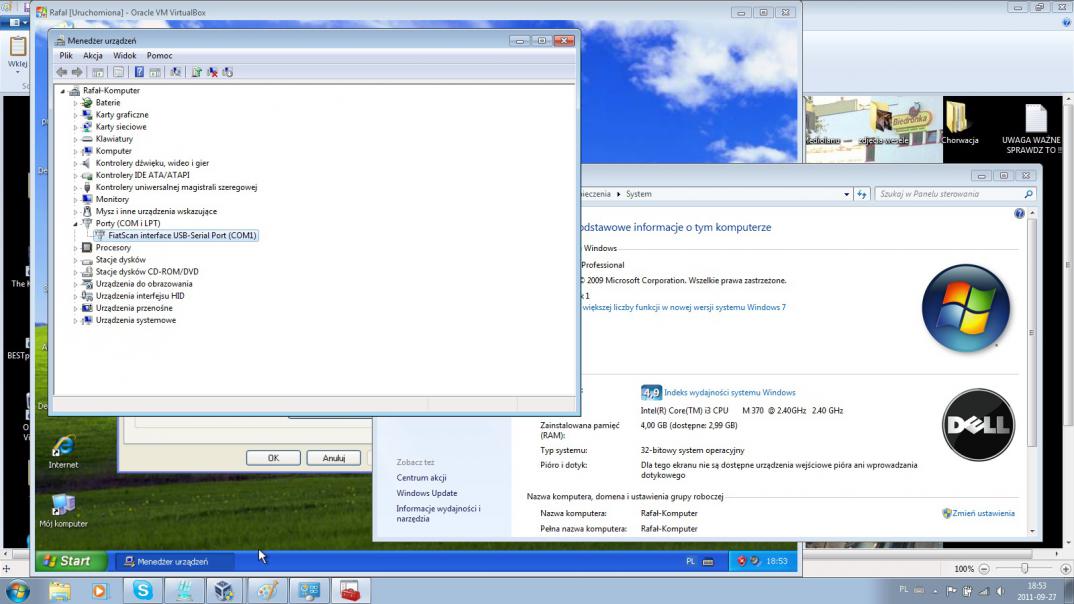Click the refresh button beside the address bar
This screenshot has width=1074, height=604.
pos(862,194)
